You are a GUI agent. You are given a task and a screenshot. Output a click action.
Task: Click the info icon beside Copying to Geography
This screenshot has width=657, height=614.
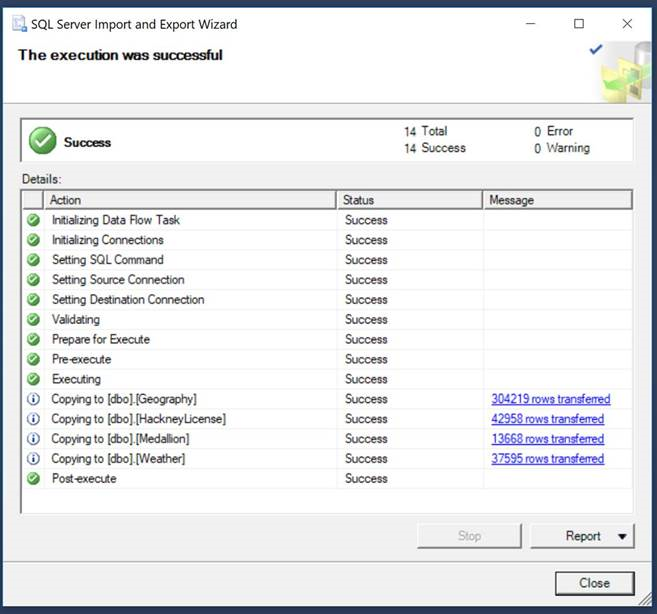coord(33,399)
